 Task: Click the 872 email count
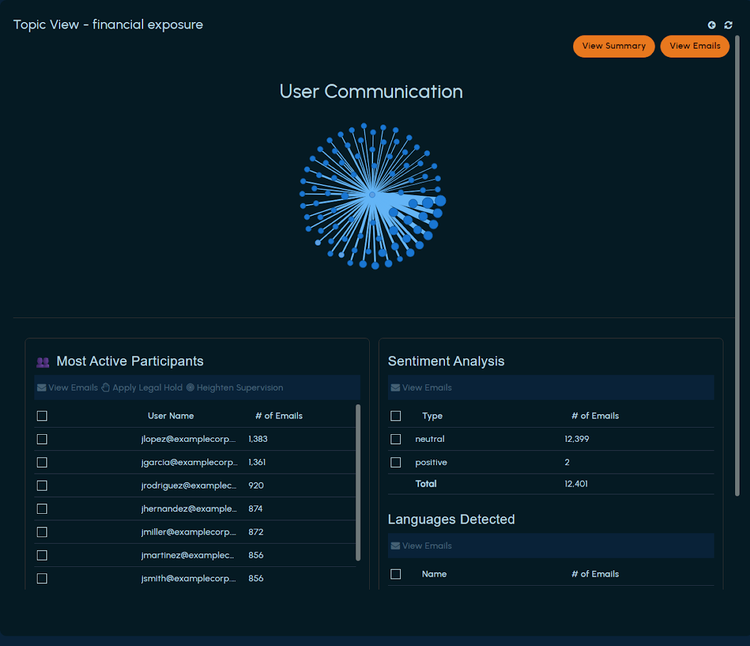pos(255,532)
